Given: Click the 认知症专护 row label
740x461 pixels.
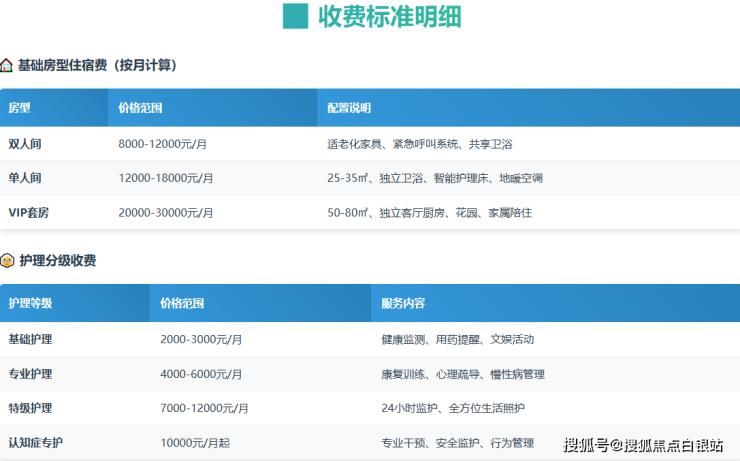Looking at the screenshot, I should [36, 443].
